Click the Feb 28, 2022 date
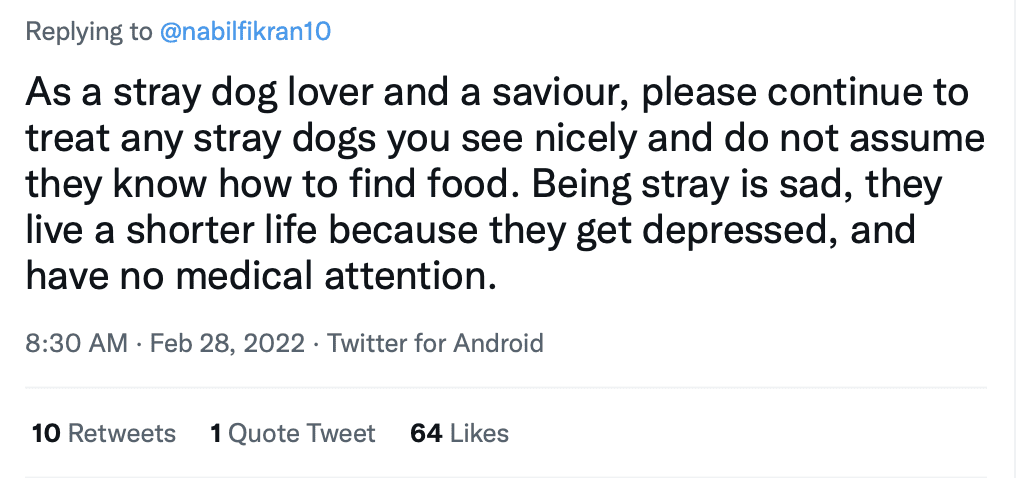 pos(226,344)
